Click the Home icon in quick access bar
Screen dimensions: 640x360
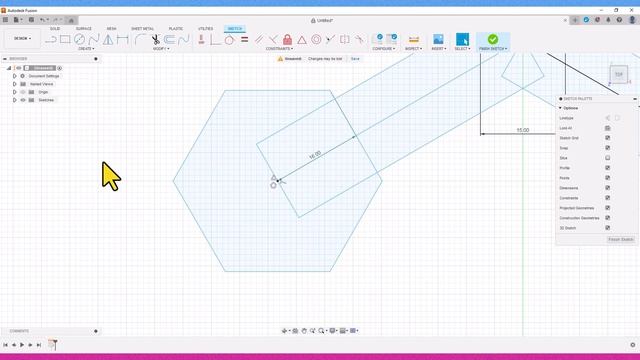coord(71,20)
